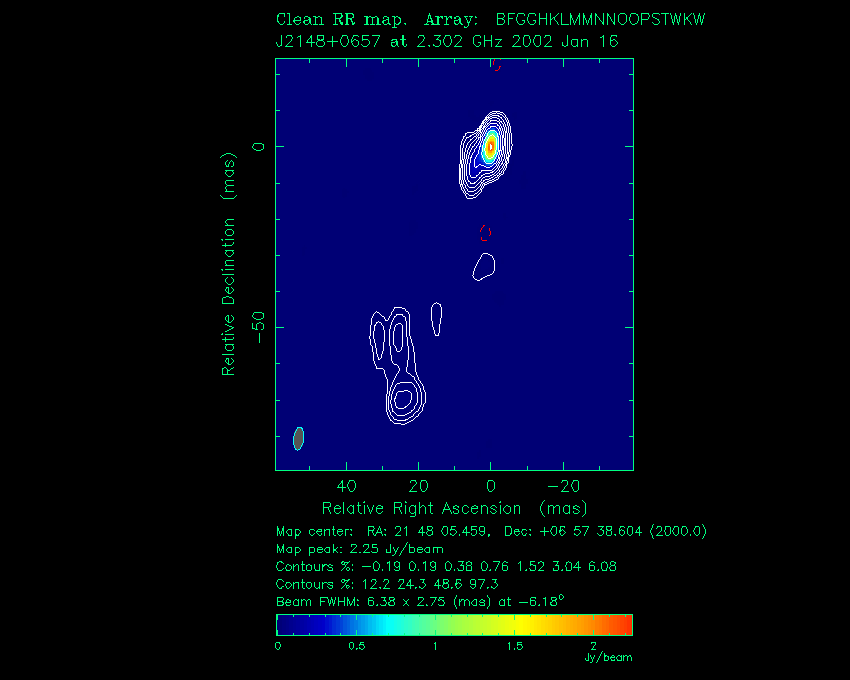
Task: Click the southern jet component inner contour
Action: pyautogui.click(x=403, y=399)
